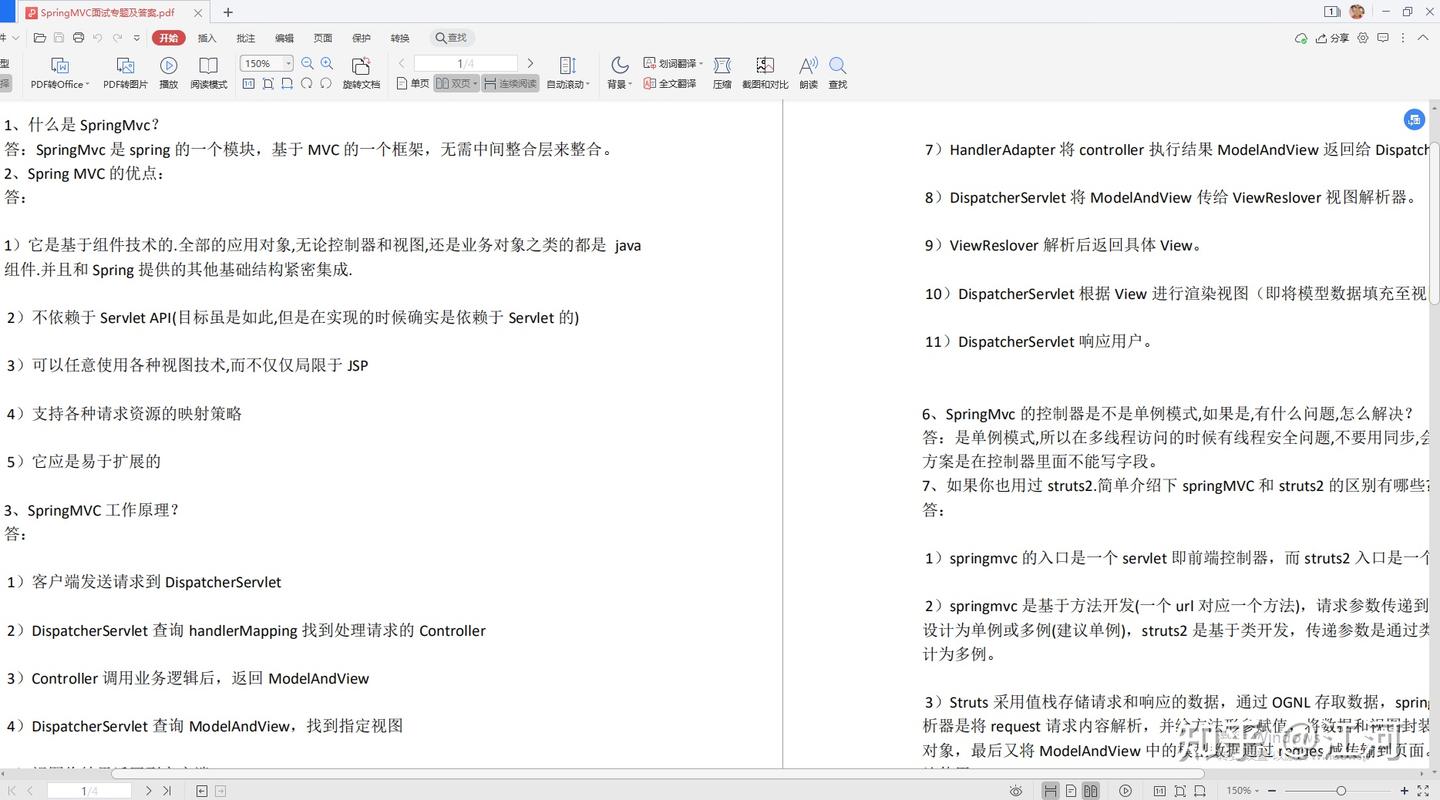Switch to the 插入 ribbon tab

pos(206,37)
